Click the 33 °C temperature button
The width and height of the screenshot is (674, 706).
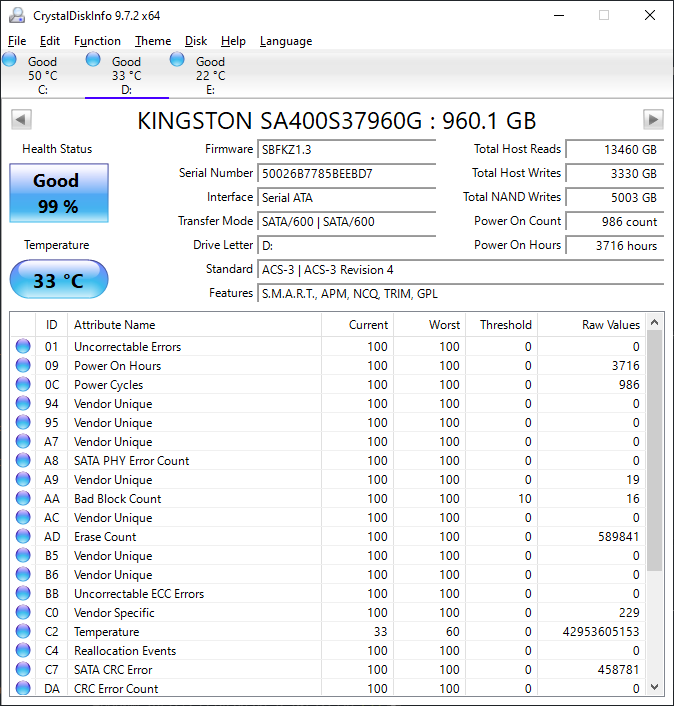point(59,279)
